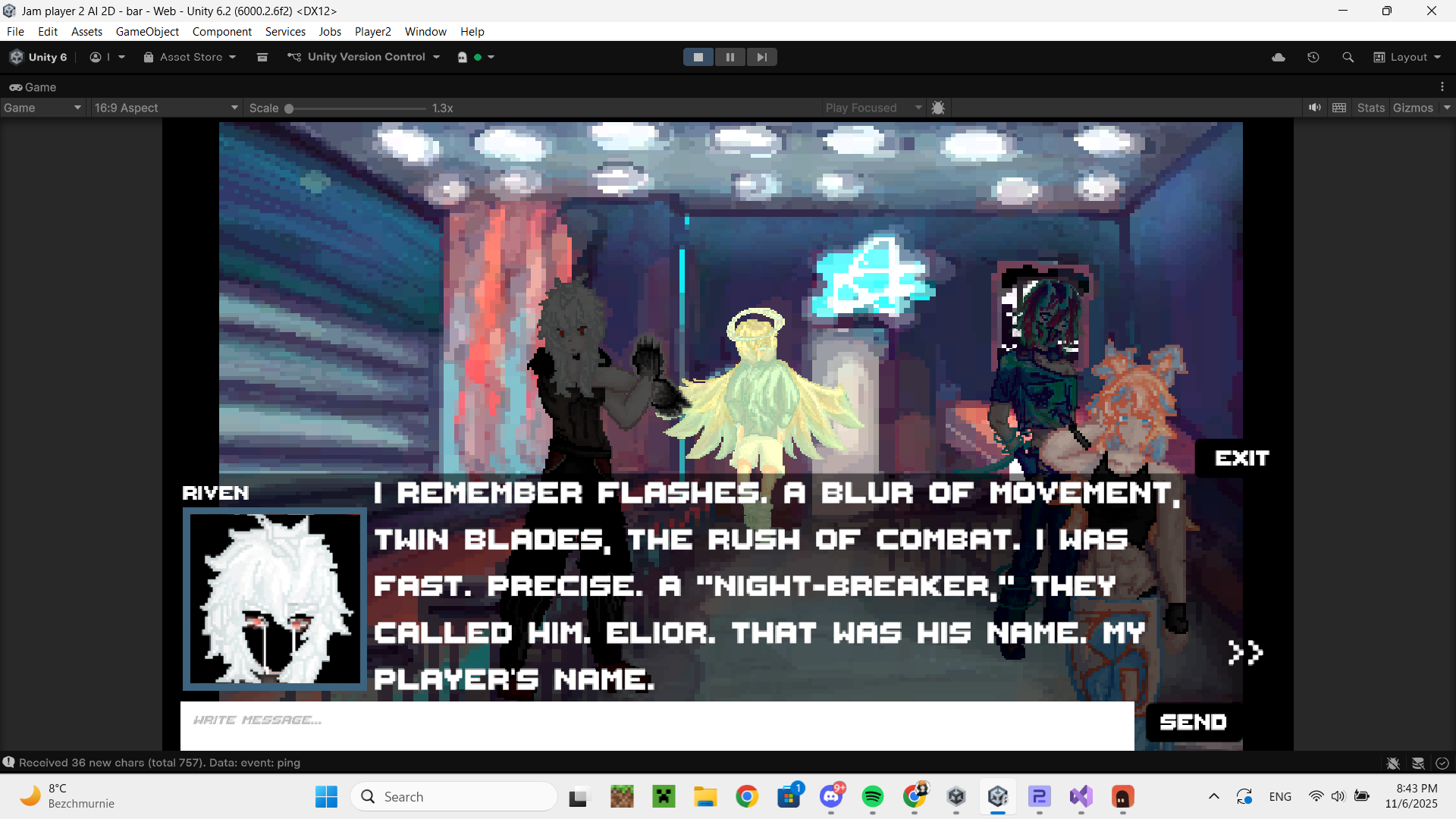This screenshot has height=819, width=1456.
Task: Toggle Mute Audio in the Game view
Action: (1314, 108)
